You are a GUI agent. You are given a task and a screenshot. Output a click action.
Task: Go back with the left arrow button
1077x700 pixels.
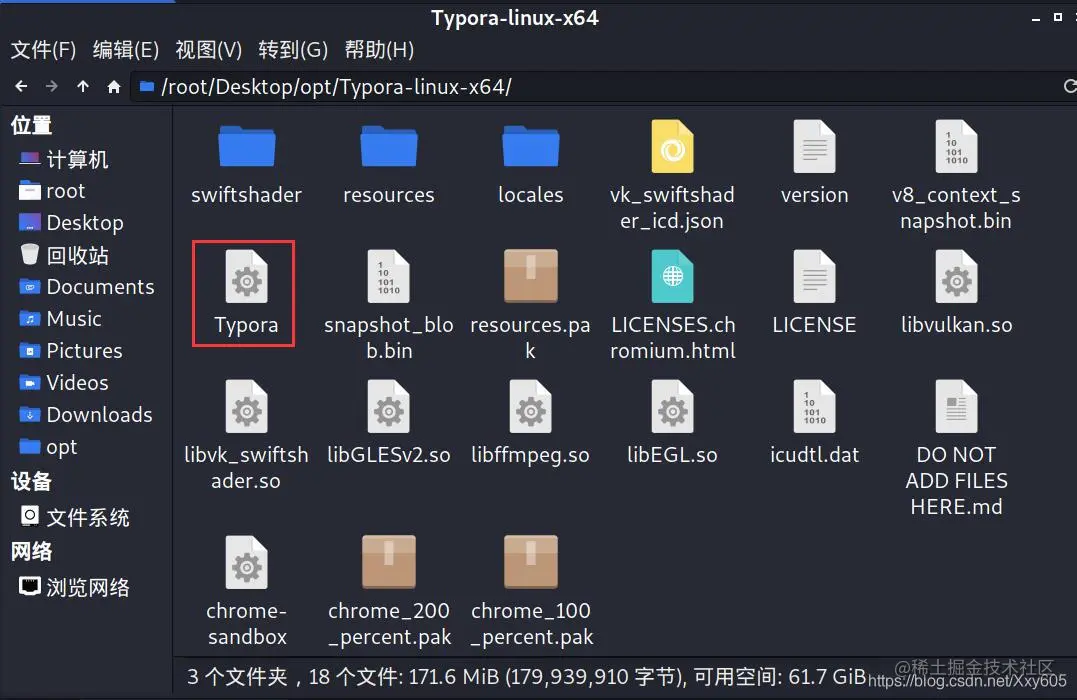(x=21, y=87)
